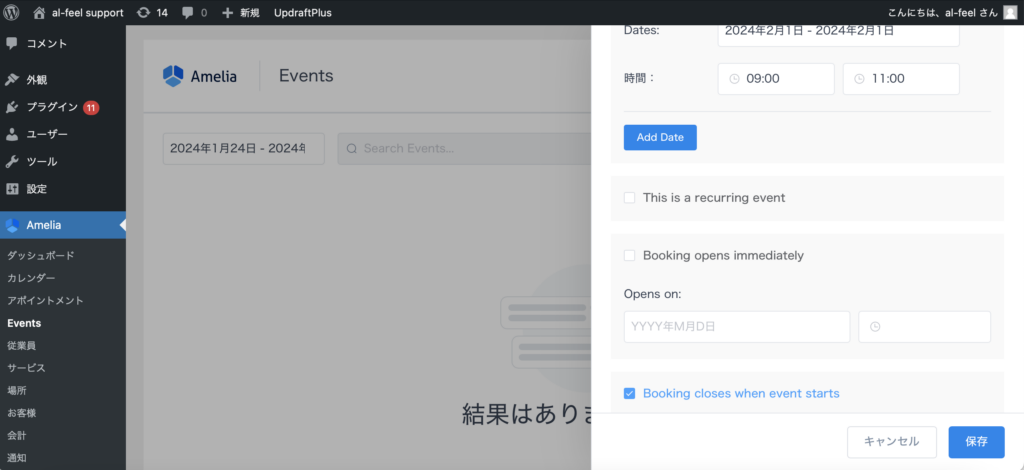Open the al-feel support home icon

[39, 13]
